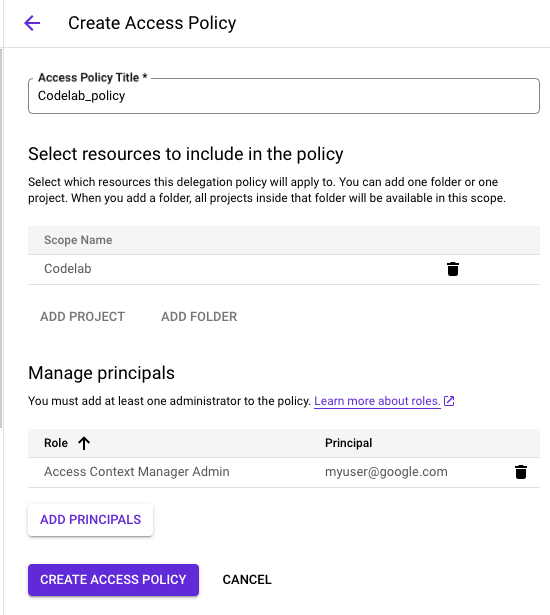
Task: Click the myuser@google.com principal entry
Action: (x=386, y=472)
